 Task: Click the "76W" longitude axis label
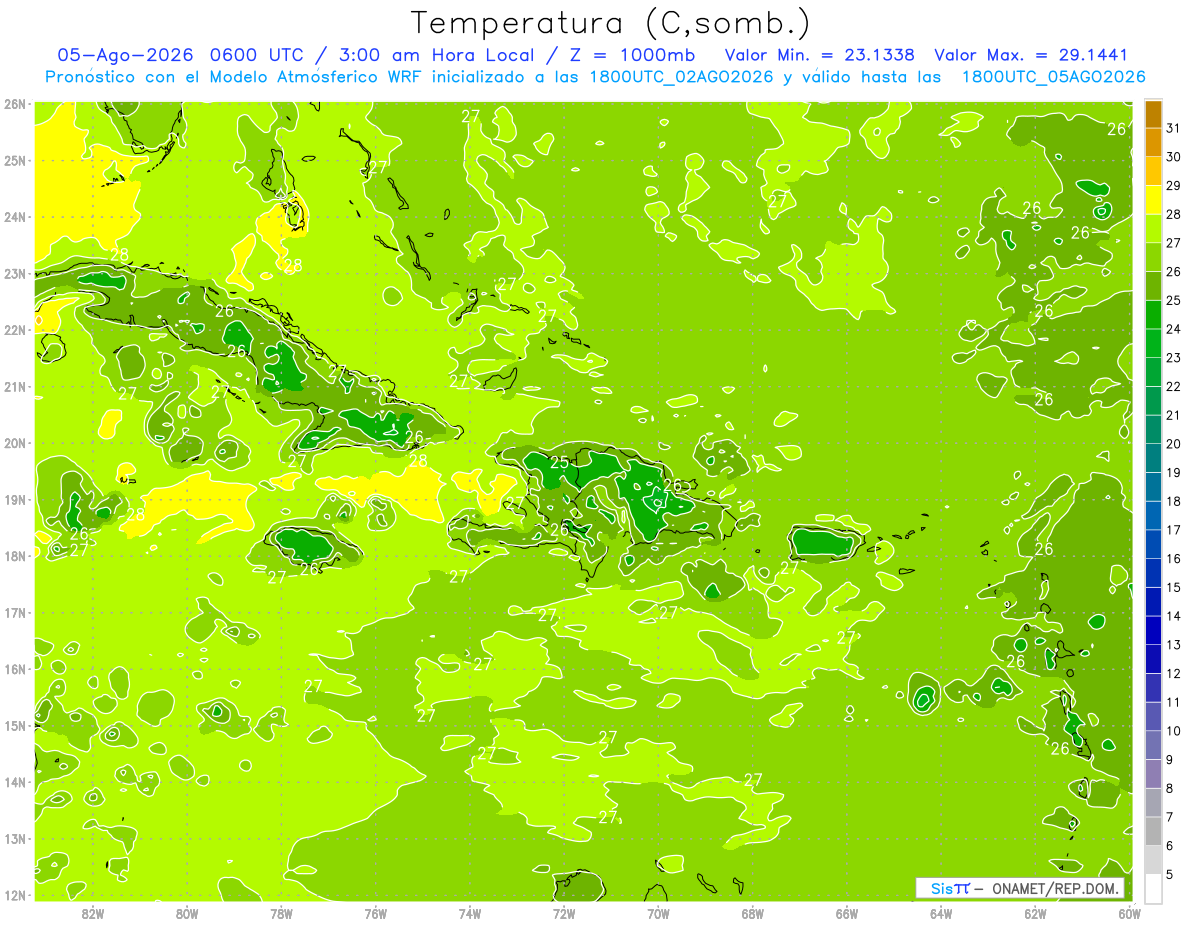coord(375,913)
